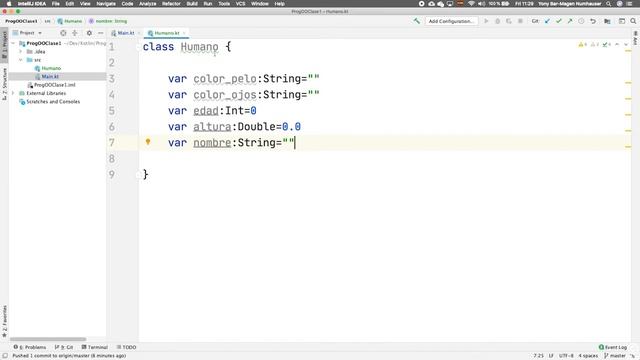Viewport: 640px width, 360px height.
Task: Click yellow warnings indicator in editor corner
Action: (582, 44)
